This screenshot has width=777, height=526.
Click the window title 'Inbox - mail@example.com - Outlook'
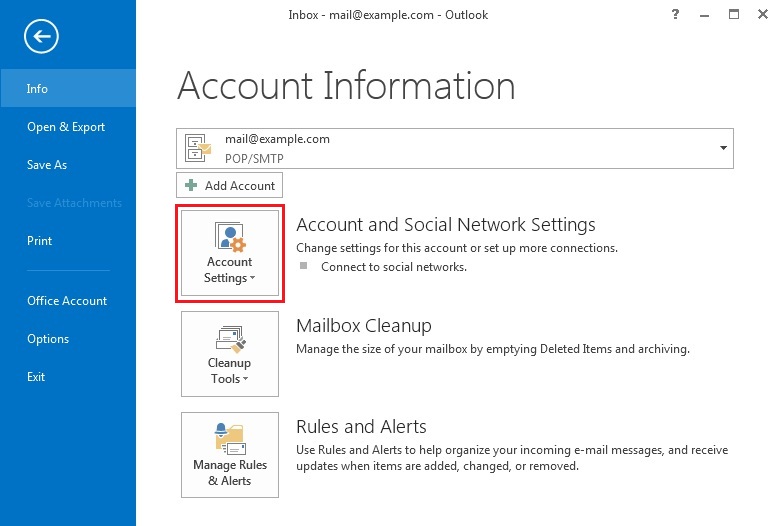point(388,15)
